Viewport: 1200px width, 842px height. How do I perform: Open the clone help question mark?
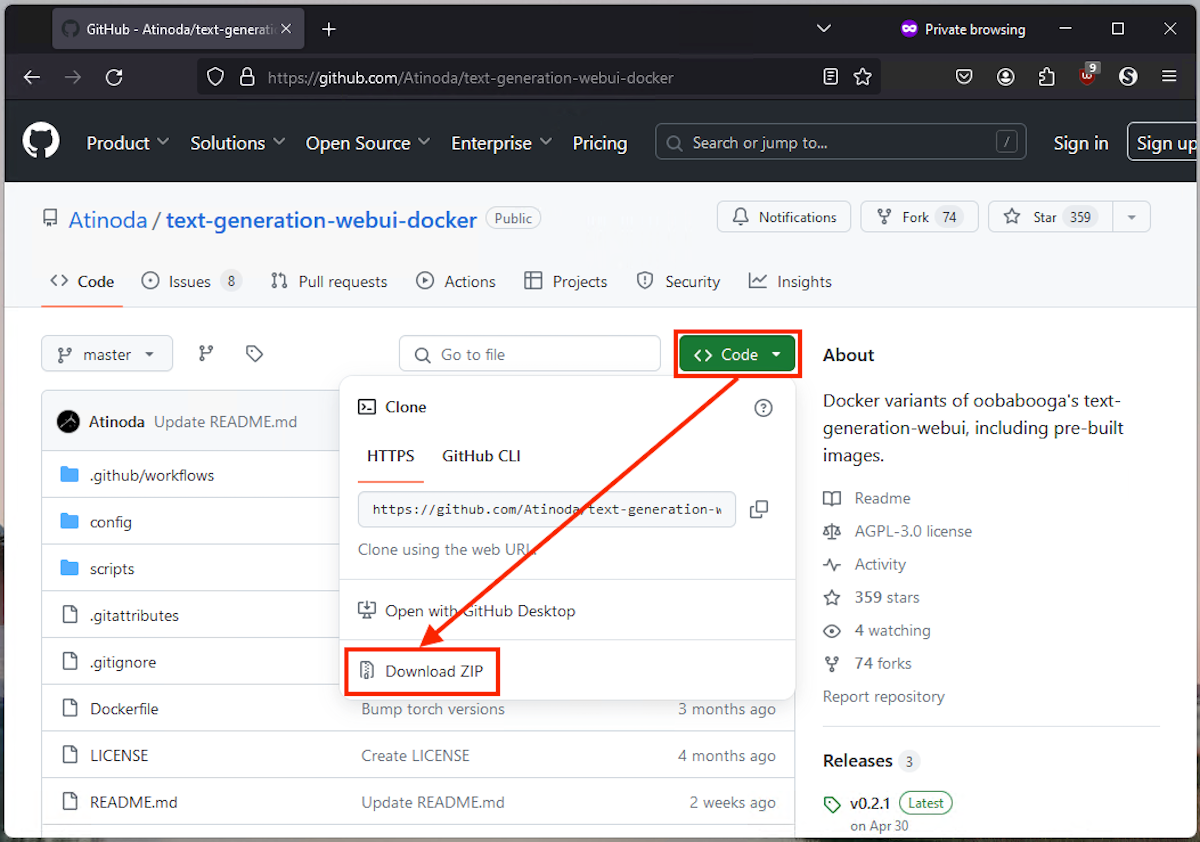click(x=763, y=408)
